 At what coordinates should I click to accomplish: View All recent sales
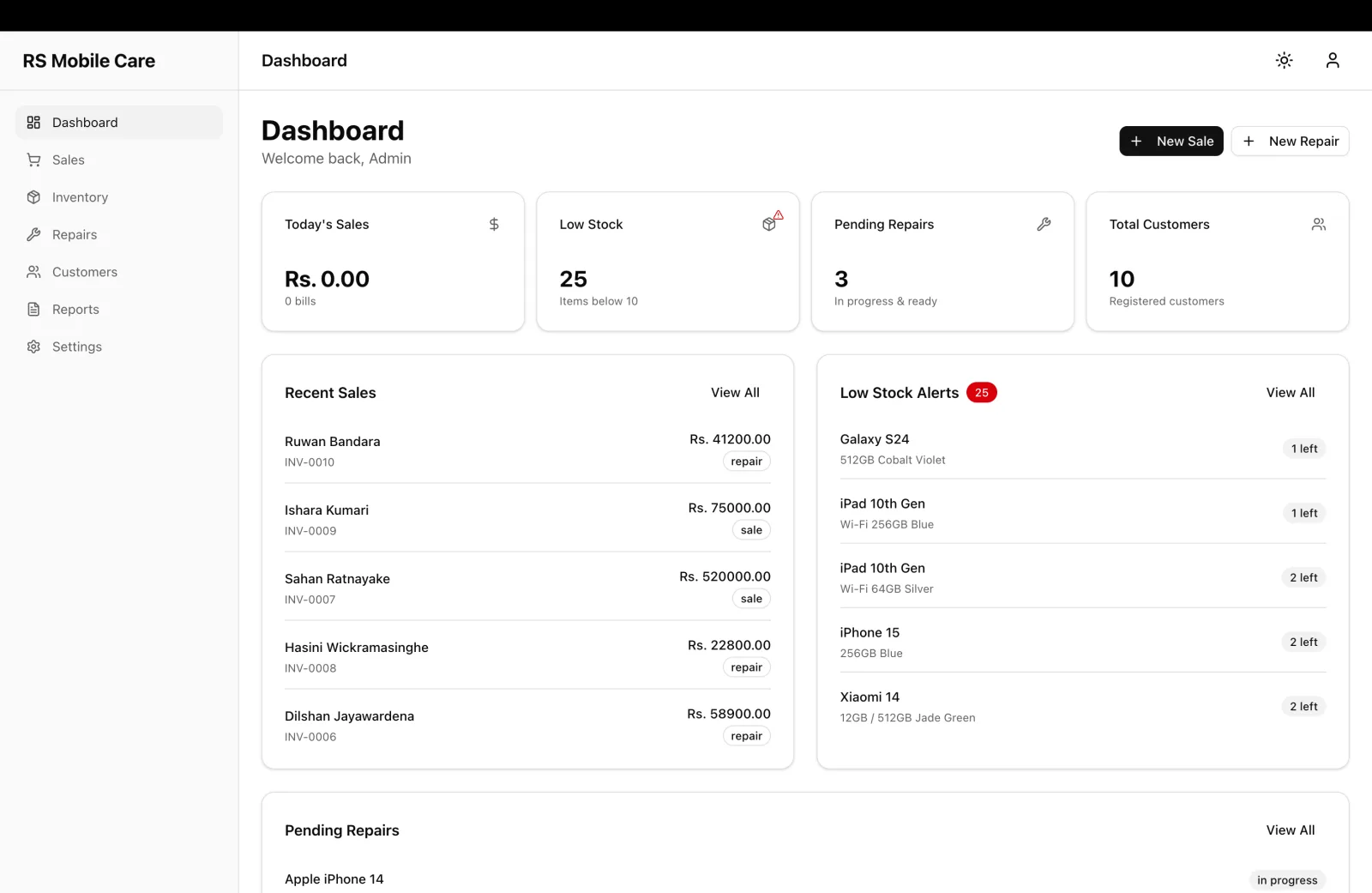pyautogui.click(x=735, y=393)
